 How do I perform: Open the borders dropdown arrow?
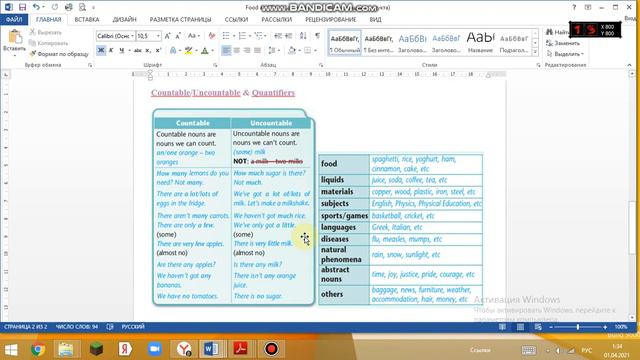tap(315, 50)
